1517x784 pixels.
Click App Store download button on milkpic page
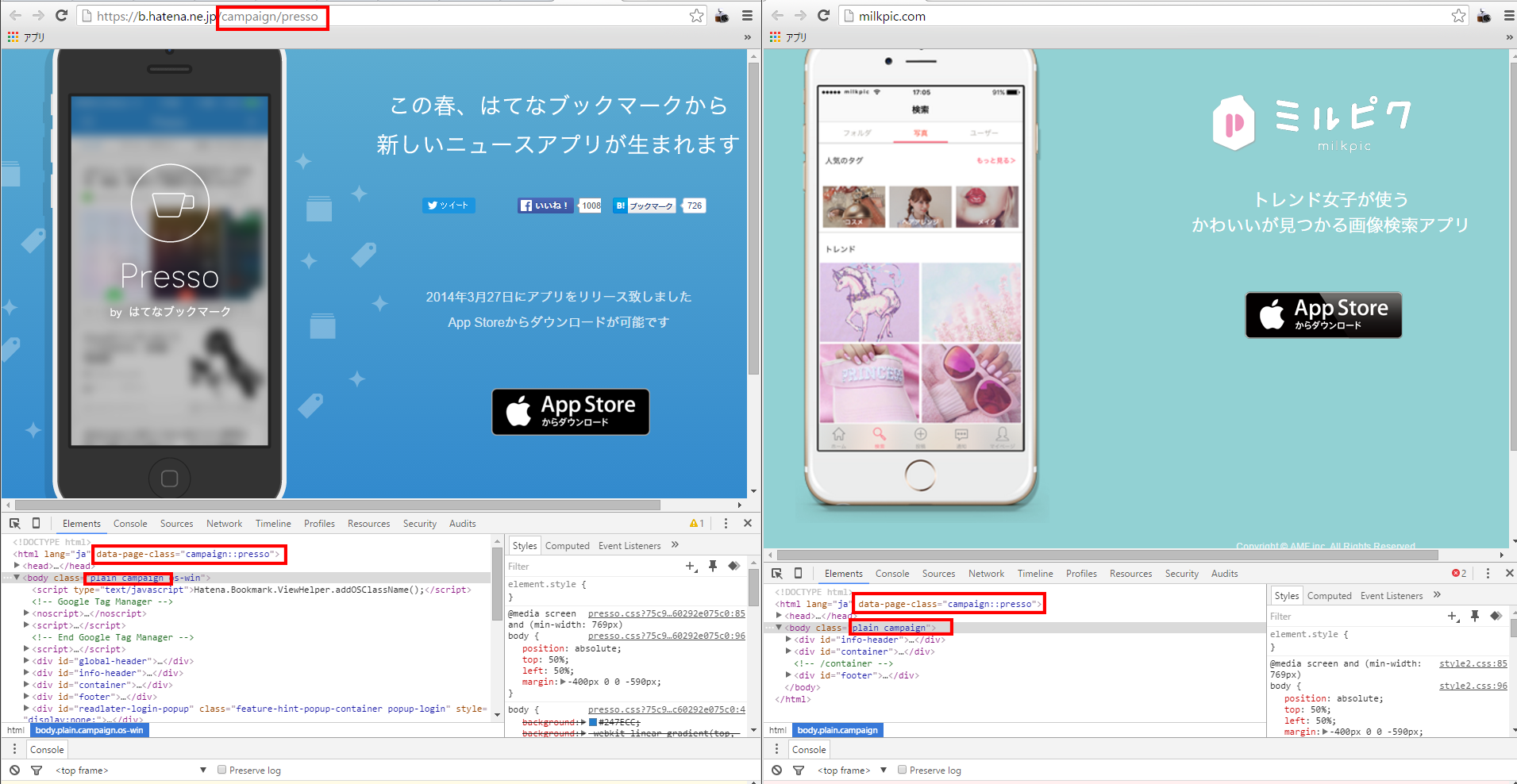click(x=1323, y=315)
